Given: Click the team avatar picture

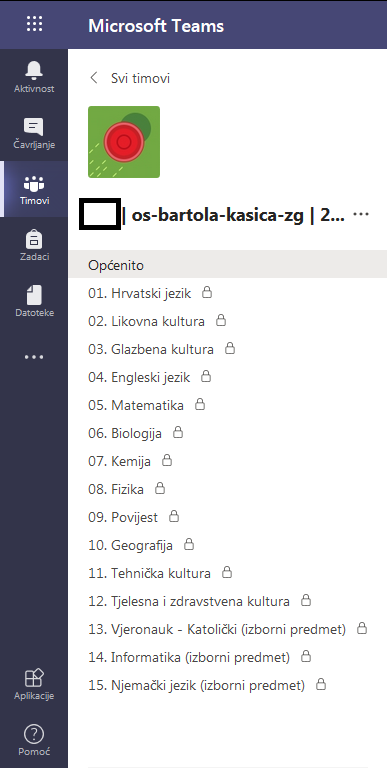Looking at the screenshot, I should [124, 142].
